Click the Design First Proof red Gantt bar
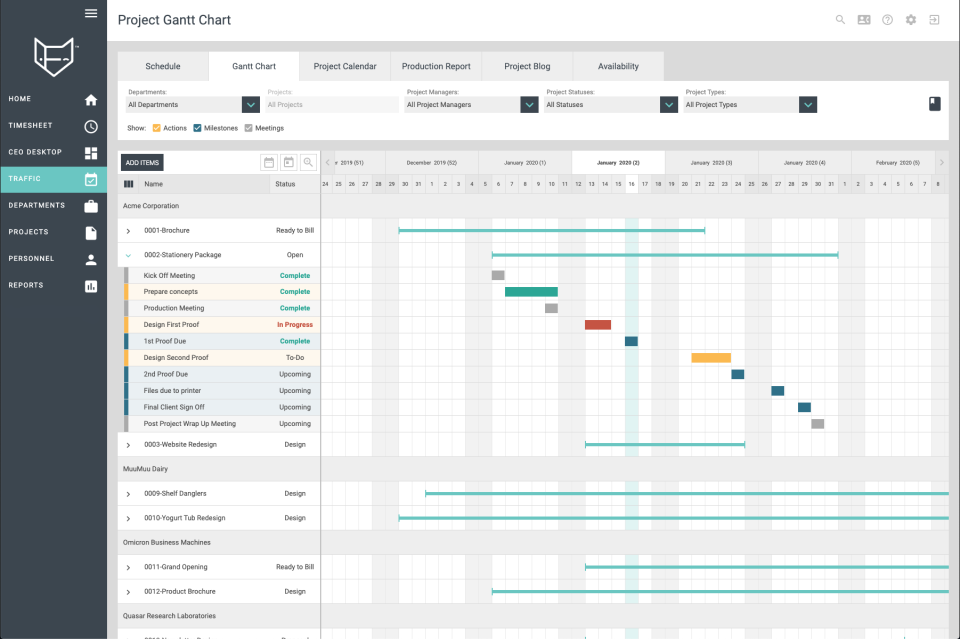This screenshot has width=960, height=639. tap(597, 324)
